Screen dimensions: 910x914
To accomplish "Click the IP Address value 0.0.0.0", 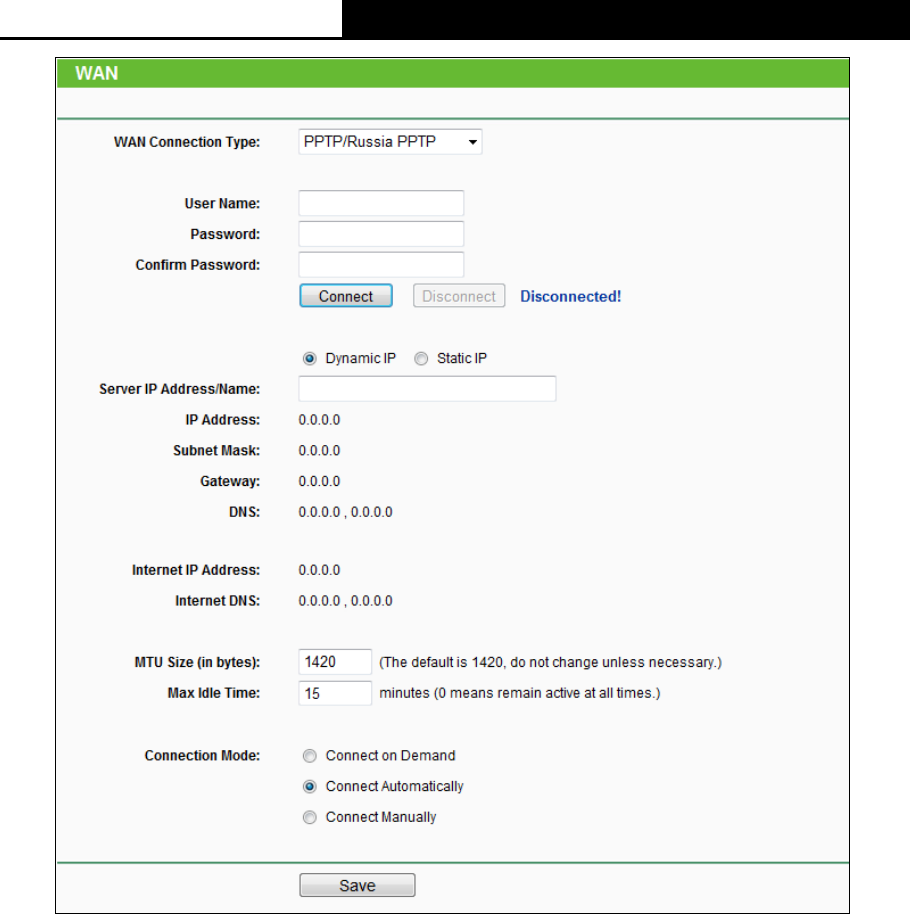I will pyautogui.click(x=319, y=420).
